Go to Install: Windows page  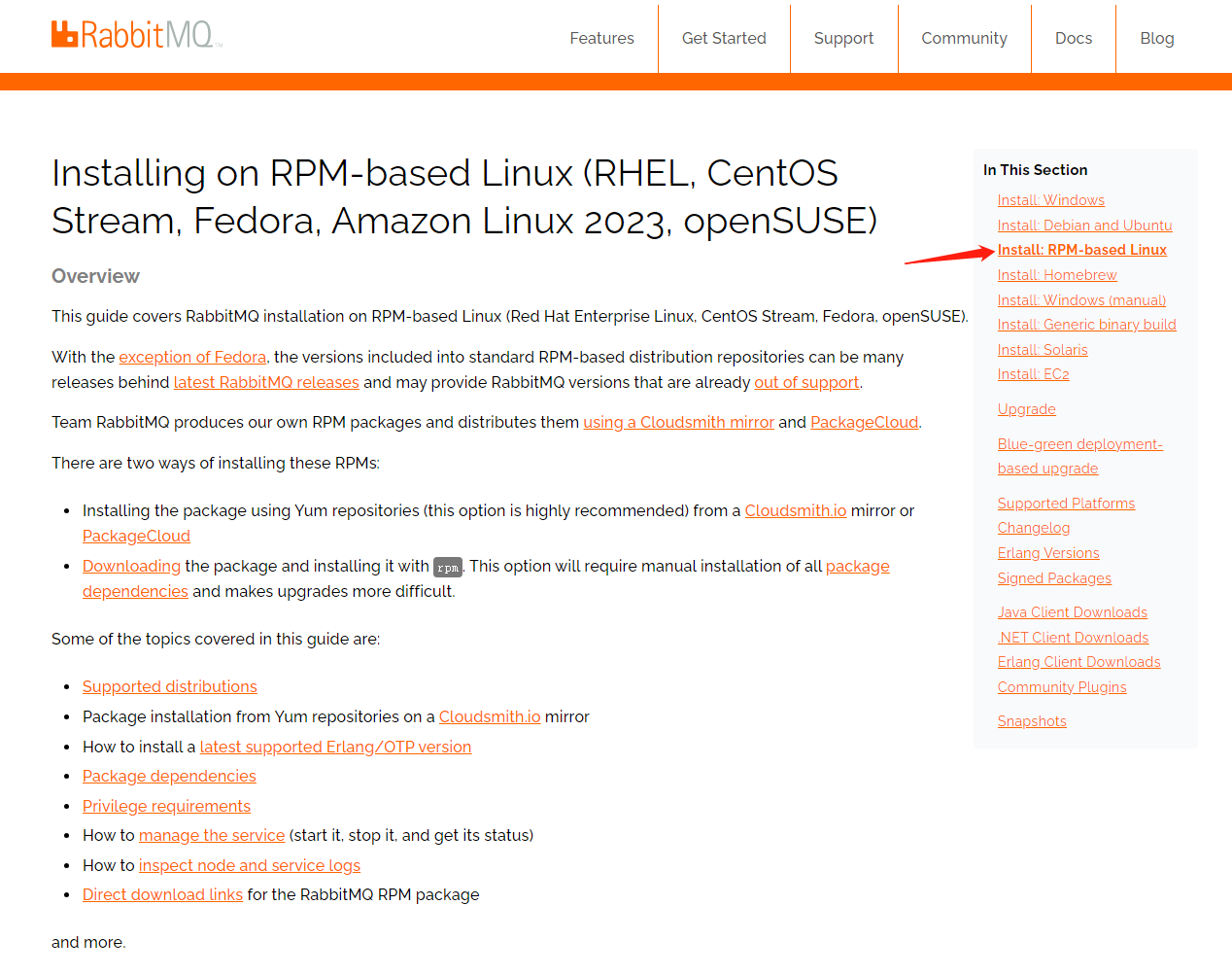[1050, 200]
